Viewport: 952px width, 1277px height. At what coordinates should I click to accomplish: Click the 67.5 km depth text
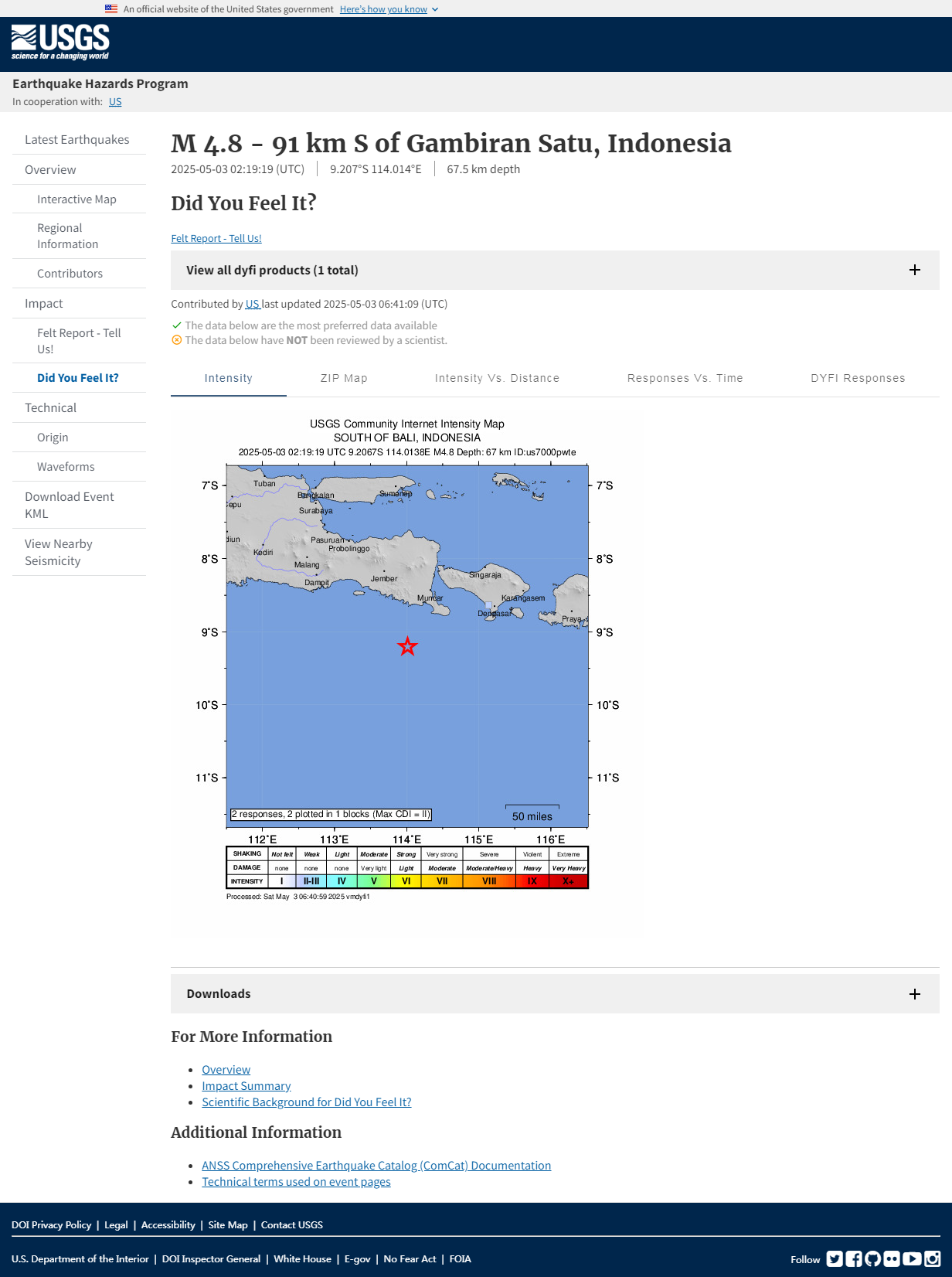(484, 169)
